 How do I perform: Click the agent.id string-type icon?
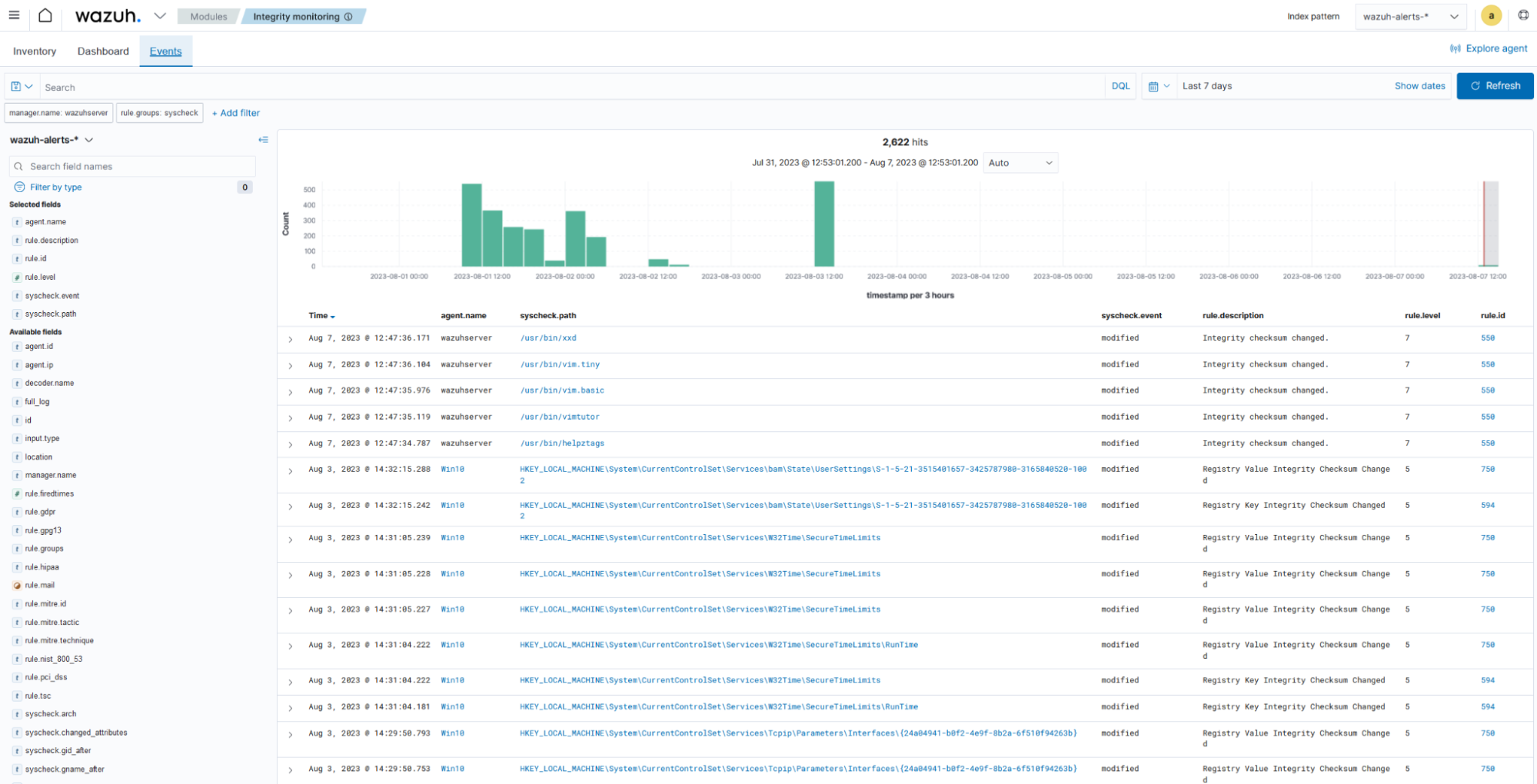[17, 347]
